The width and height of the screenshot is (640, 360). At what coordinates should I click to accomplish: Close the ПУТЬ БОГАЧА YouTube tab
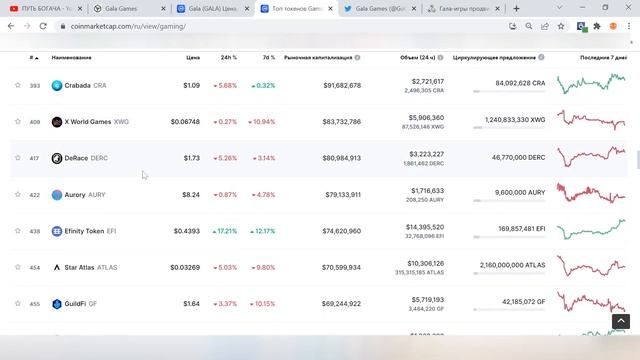(x=80, y=8)
